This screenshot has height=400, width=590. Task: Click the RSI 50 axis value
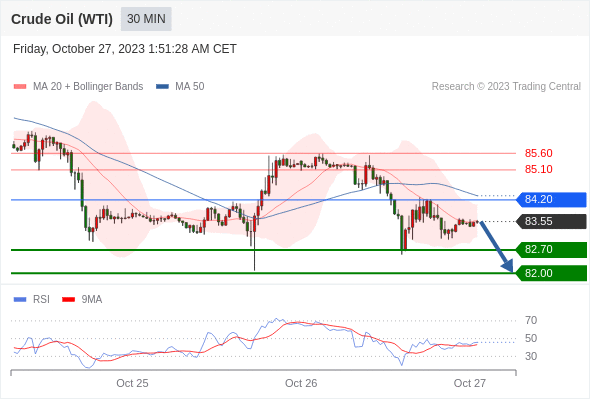(531, 338)
